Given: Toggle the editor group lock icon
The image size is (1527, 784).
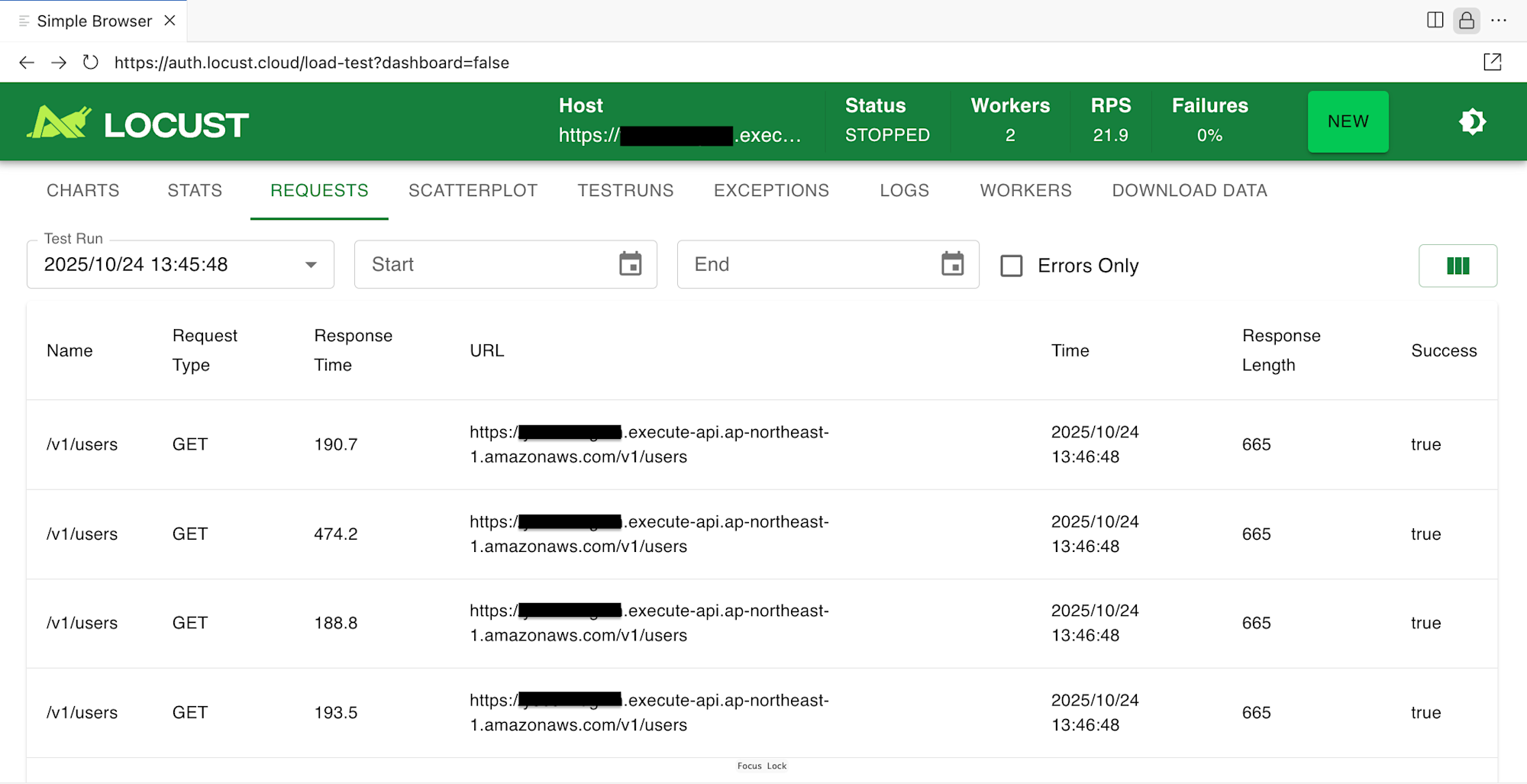Looking at the screenshot, I should click(x=1467, y=21).
